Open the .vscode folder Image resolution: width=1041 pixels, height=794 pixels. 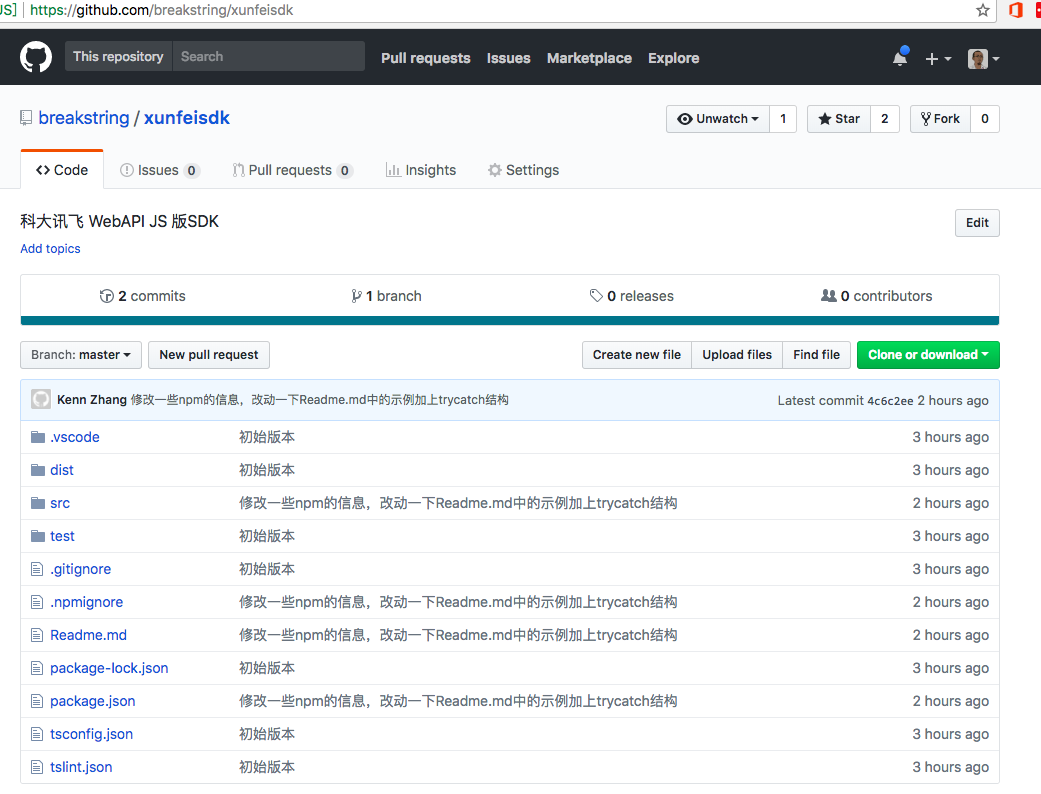(74, 437)
